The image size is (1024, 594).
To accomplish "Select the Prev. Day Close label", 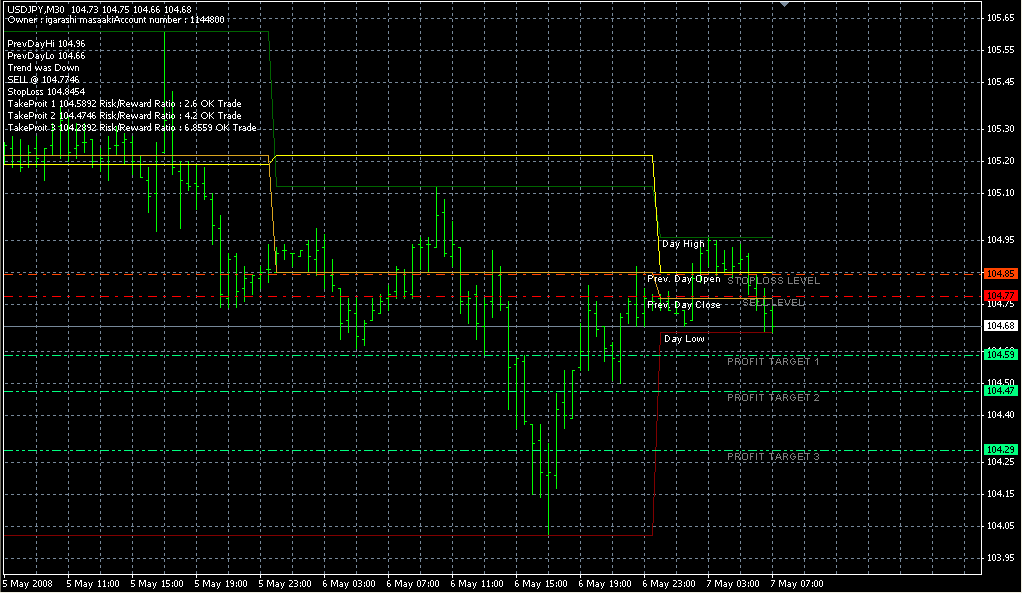I will [683, 305].
